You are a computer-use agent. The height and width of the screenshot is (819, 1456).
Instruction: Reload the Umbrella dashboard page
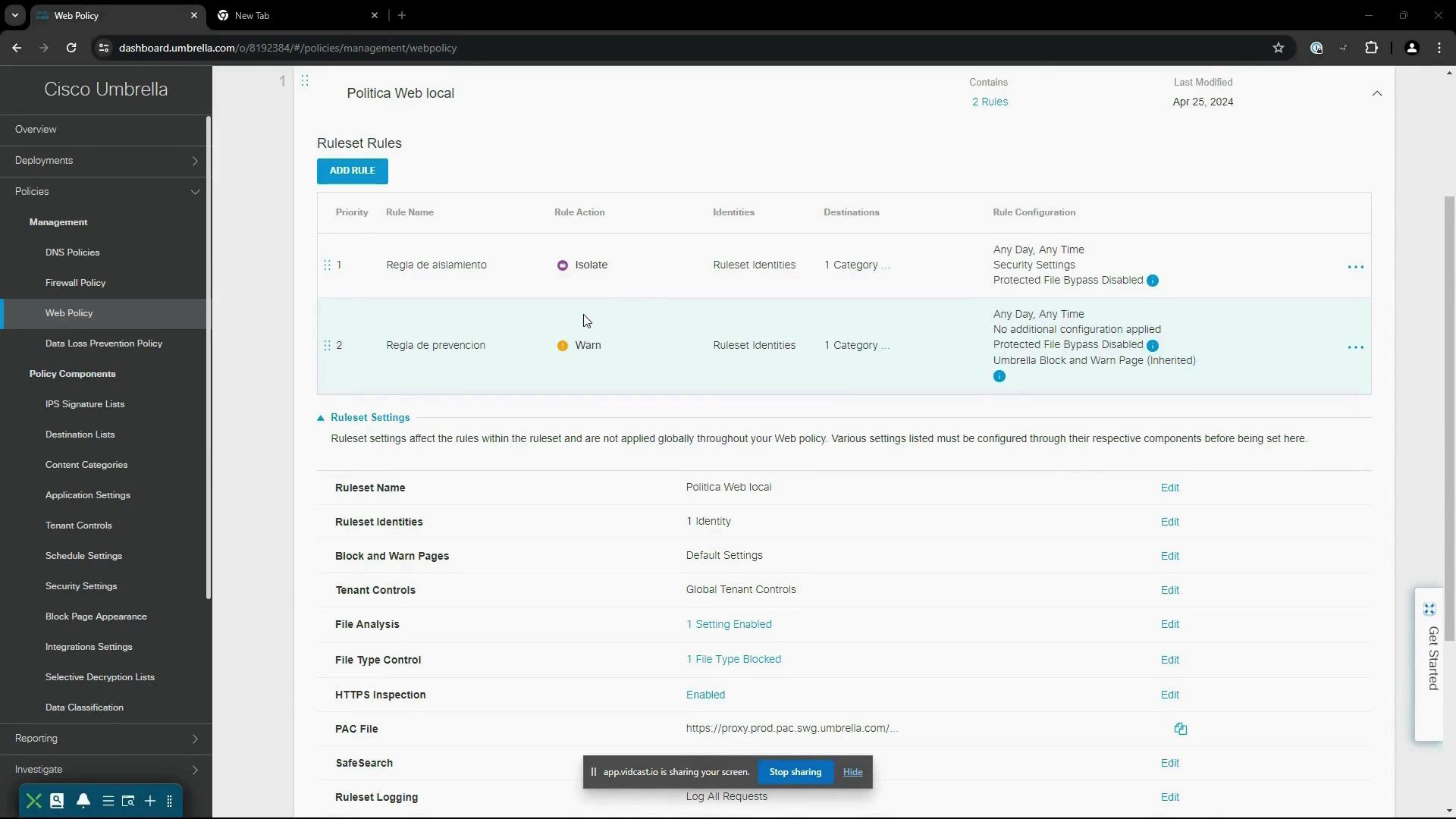click(x=71, y=48)
